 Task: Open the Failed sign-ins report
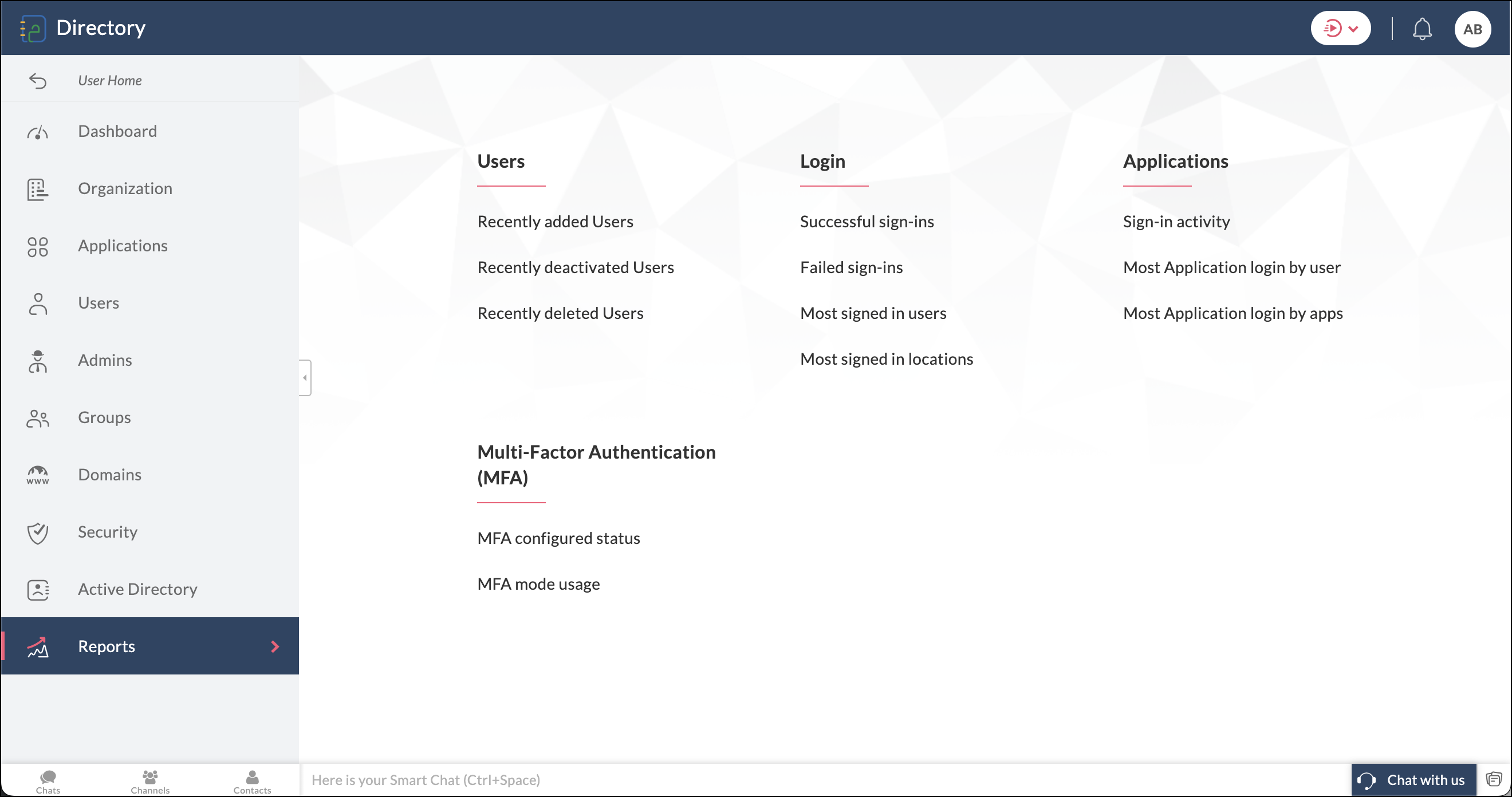tap(851, 267)
